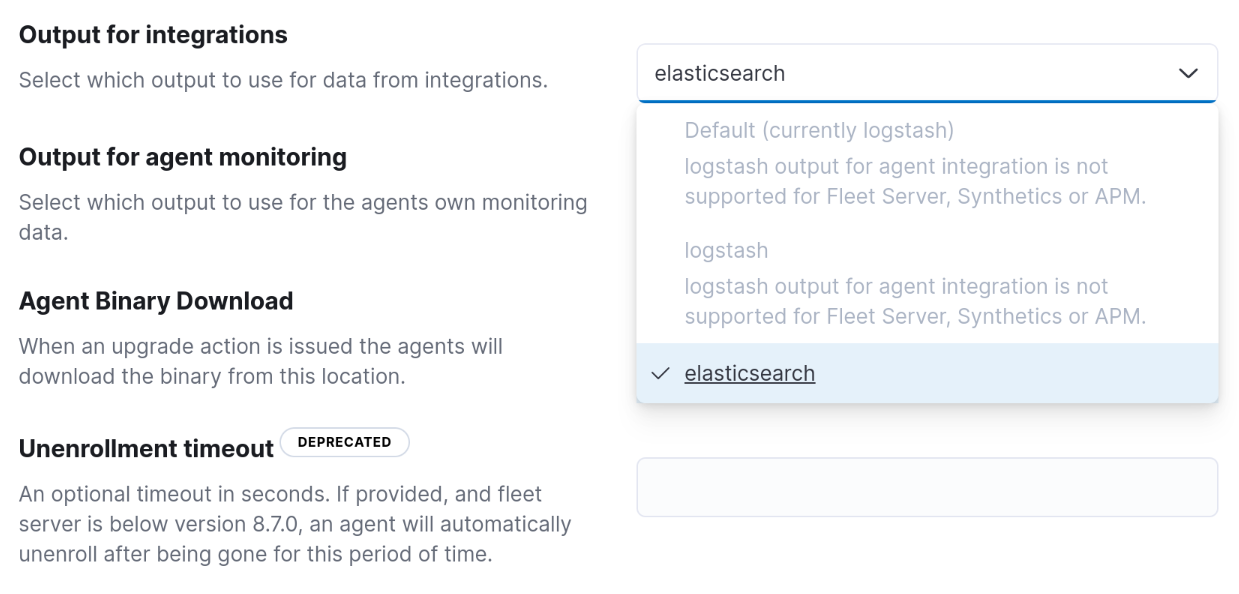Click the 'Agent Binary Download' heading
Viewport: 1239px width, 594px height.
tap(156, 301)
